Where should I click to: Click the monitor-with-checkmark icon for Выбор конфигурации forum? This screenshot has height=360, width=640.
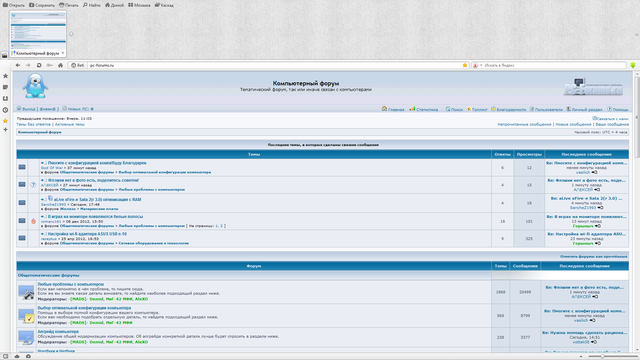(26, 315)
